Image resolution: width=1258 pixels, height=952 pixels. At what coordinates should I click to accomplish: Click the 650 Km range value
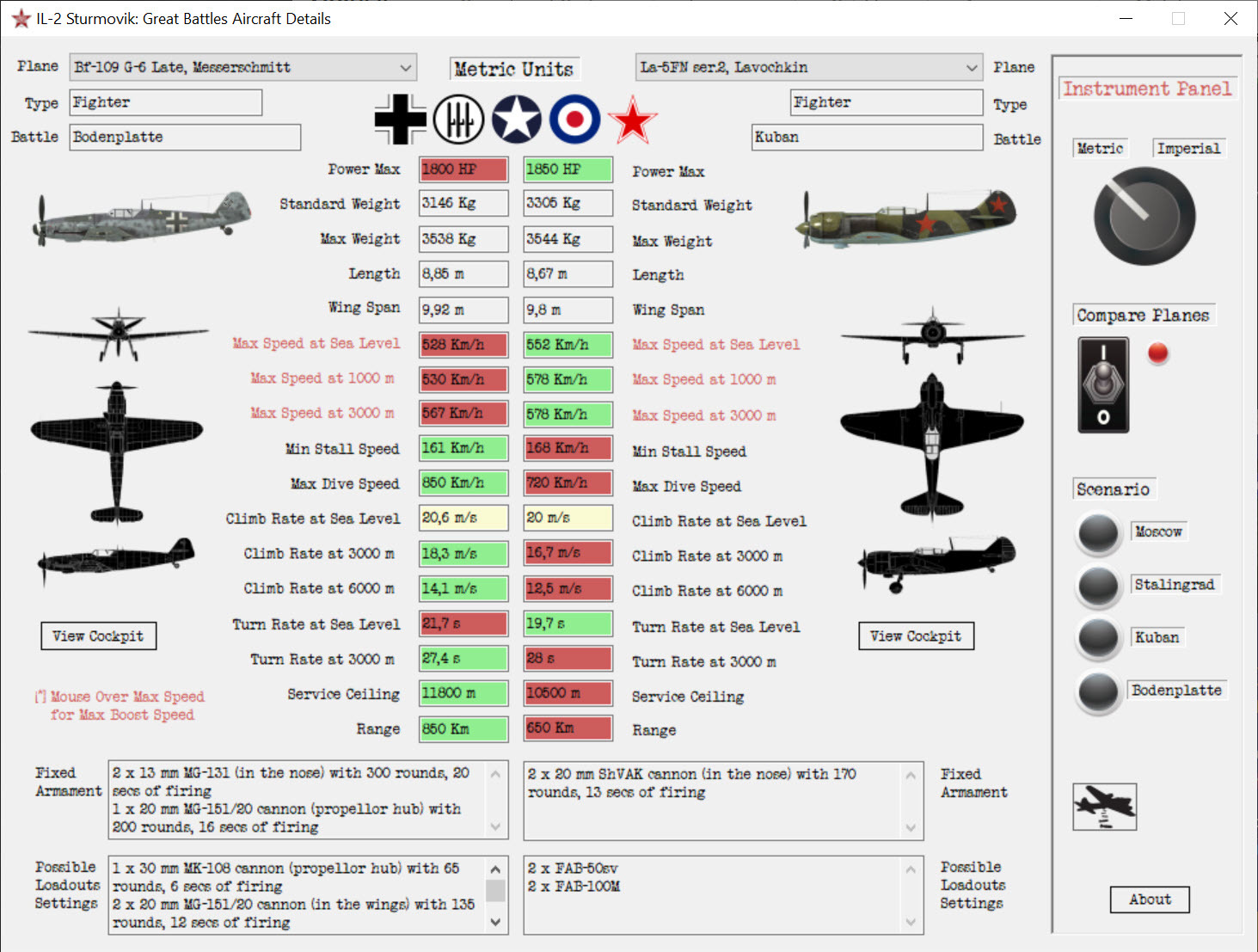568,728
